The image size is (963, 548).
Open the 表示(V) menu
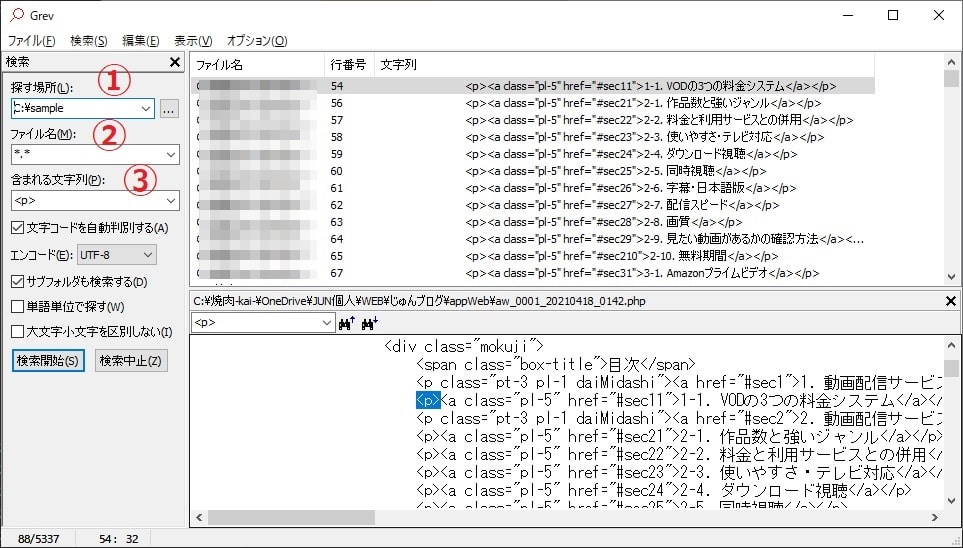tap(193, 41)
